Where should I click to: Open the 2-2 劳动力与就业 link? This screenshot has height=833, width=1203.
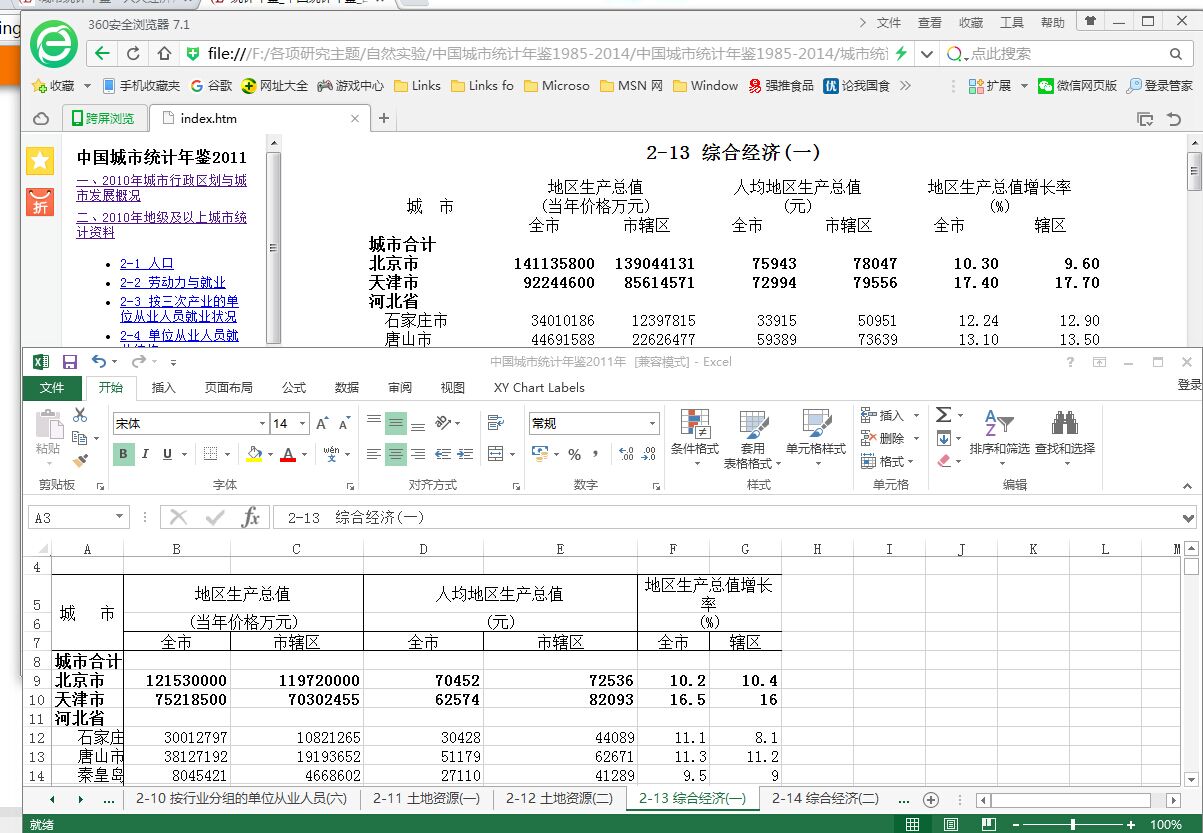coord(172,283)
